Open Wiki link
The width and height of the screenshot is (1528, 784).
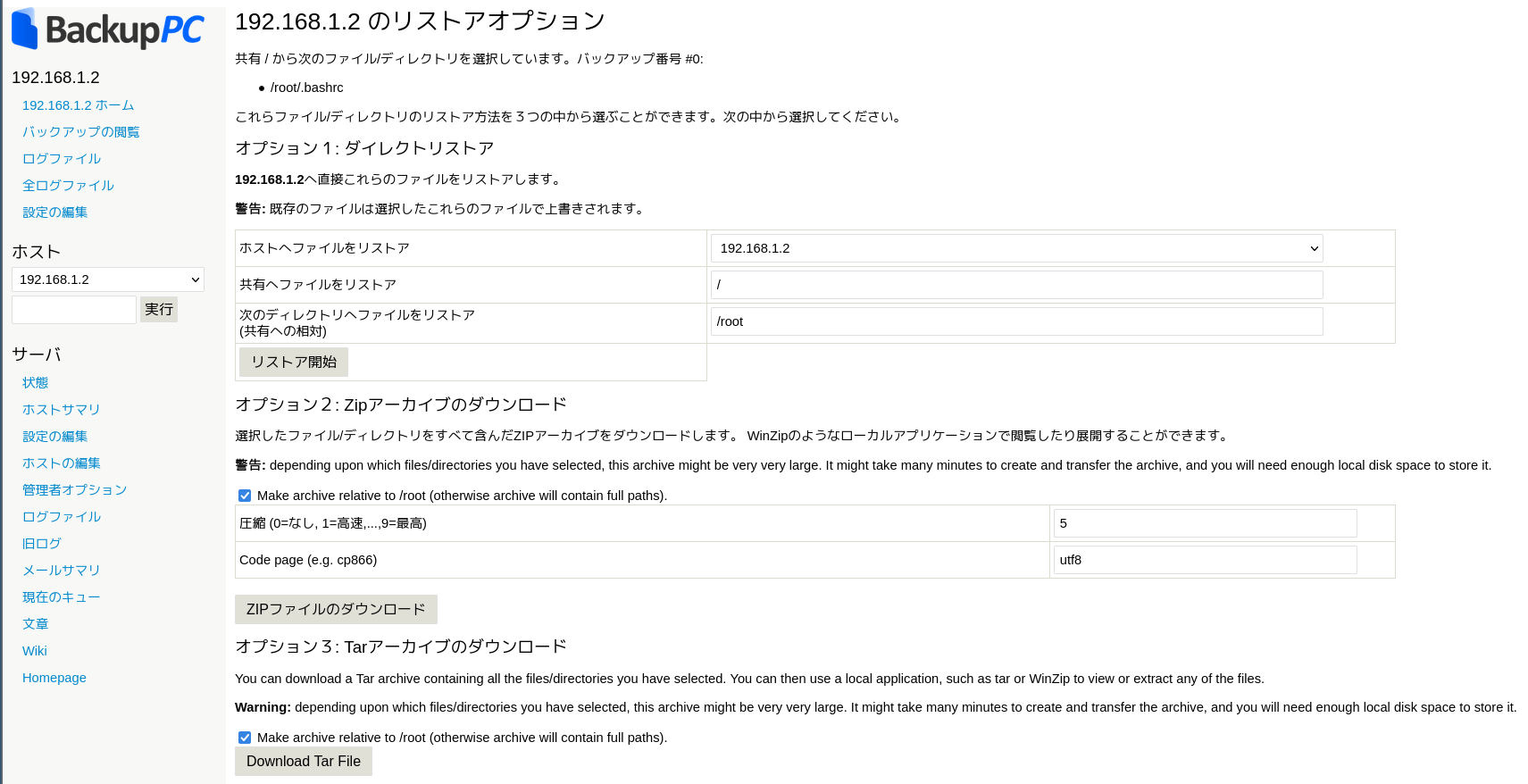click(x=34, y=651)
